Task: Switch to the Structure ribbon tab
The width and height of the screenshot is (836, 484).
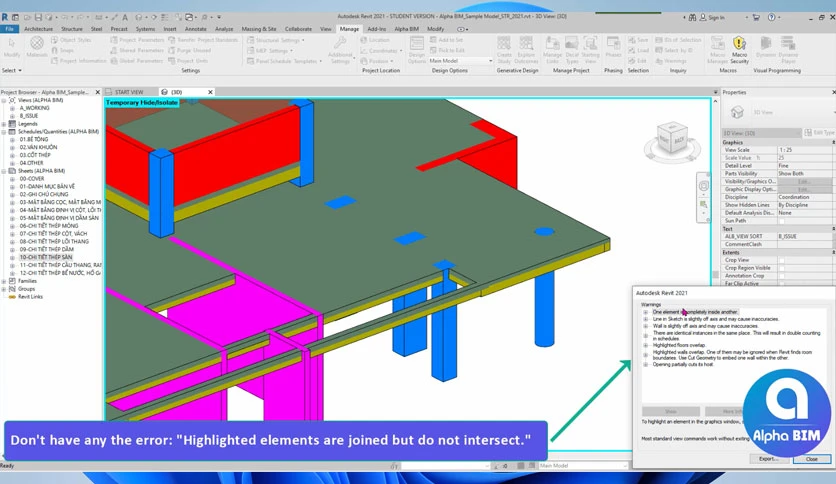Action: (72, 29)
